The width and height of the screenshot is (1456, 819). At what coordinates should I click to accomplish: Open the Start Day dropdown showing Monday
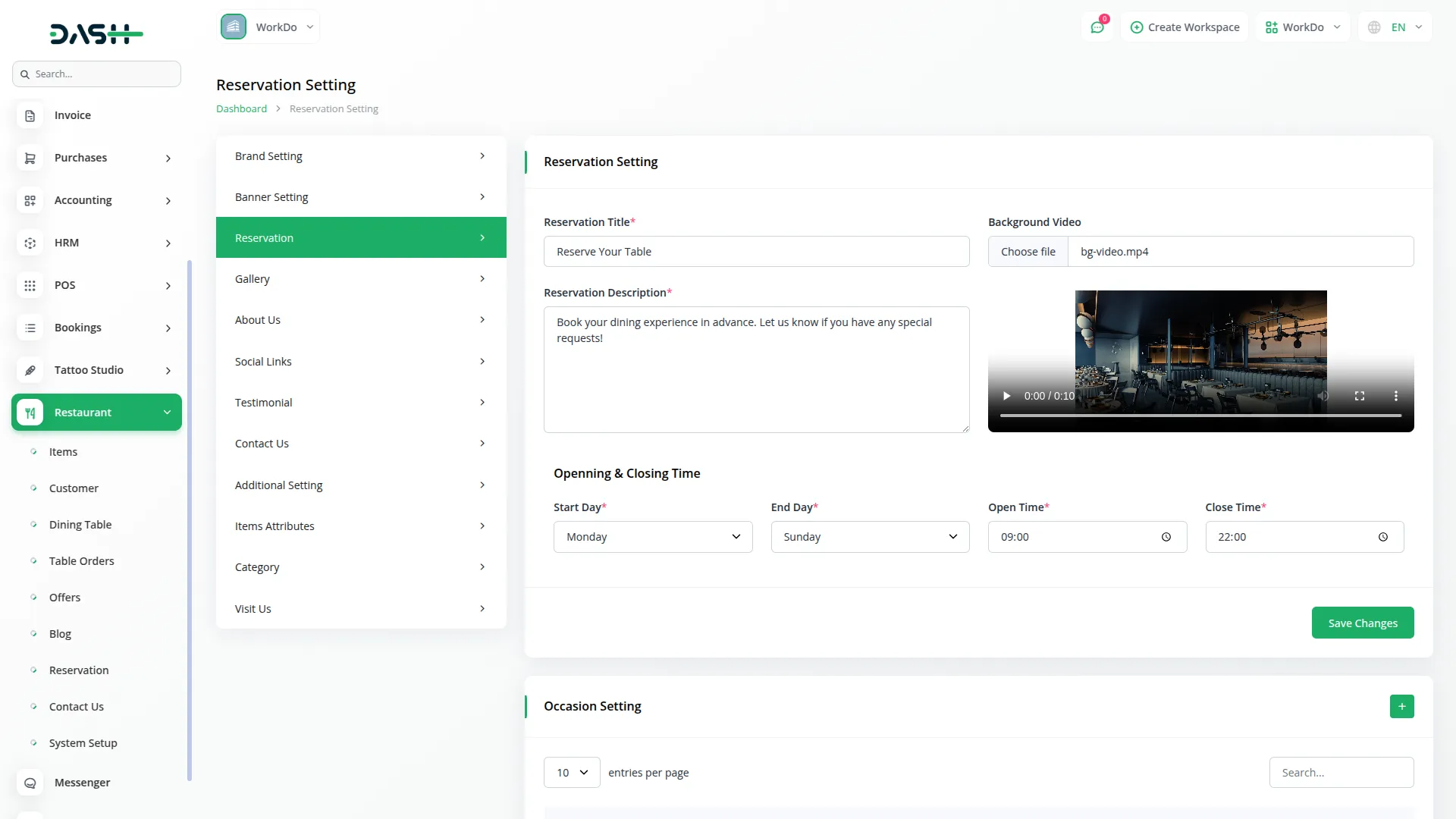point(653,536)
